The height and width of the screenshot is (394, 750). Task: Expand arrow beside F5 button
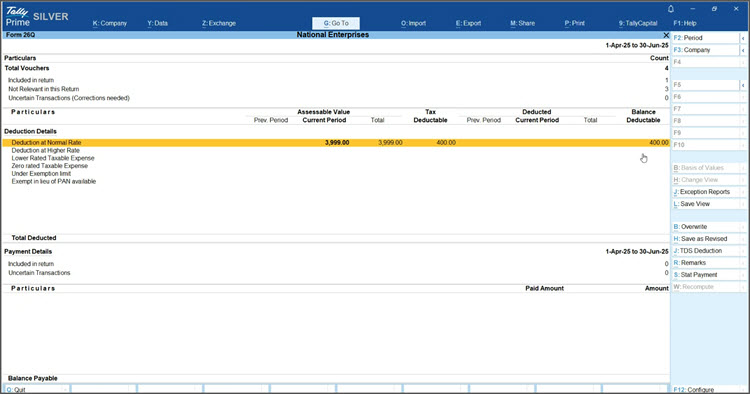pos(743,85)
